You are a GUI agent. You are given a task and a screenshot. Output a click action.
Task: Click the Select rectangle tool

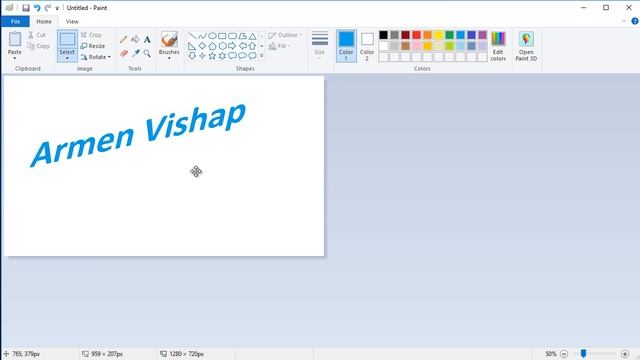click(x=67, y=39)
